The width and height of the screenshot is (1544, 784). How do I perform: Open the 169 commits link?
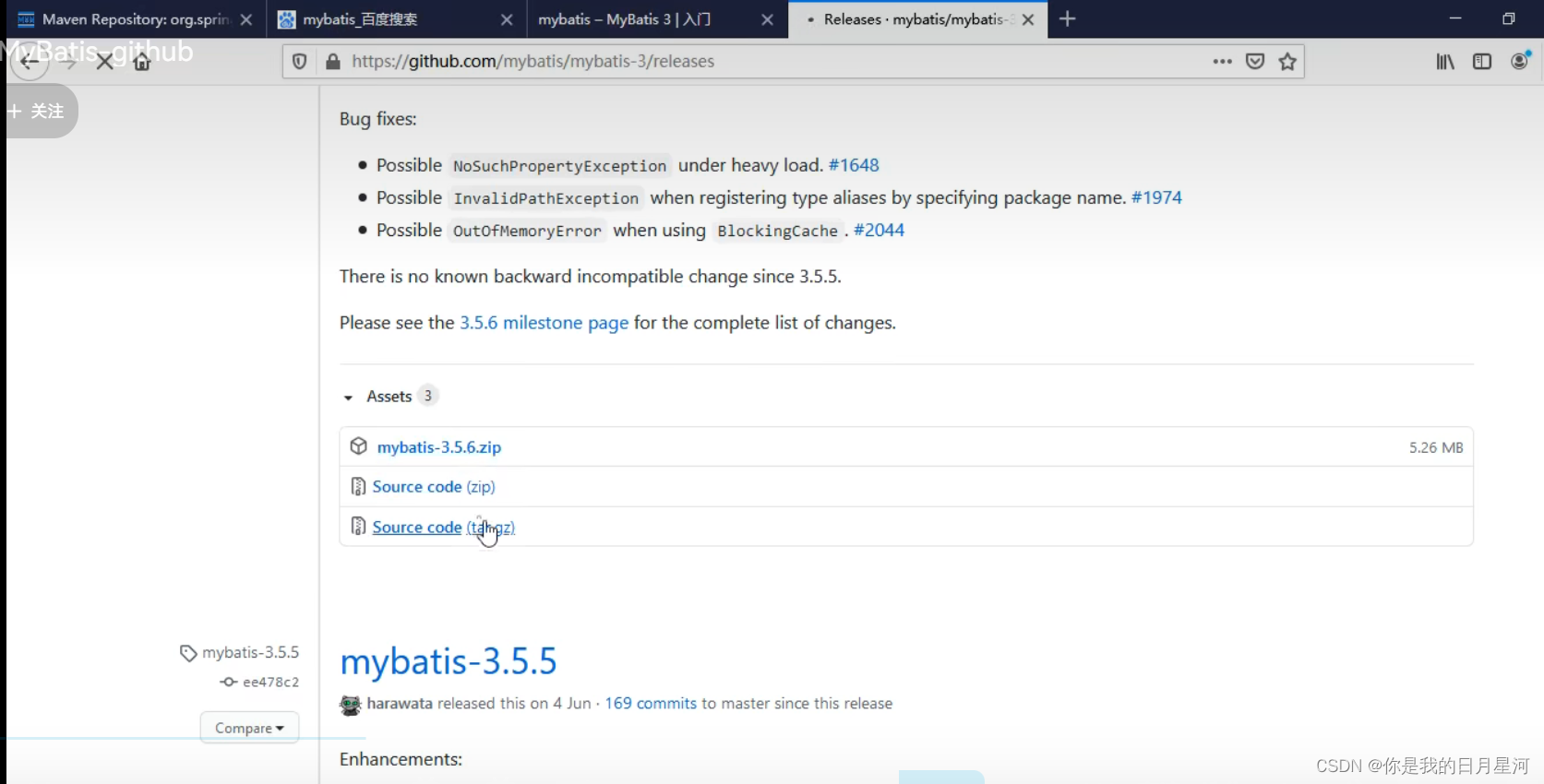[651, 704]
